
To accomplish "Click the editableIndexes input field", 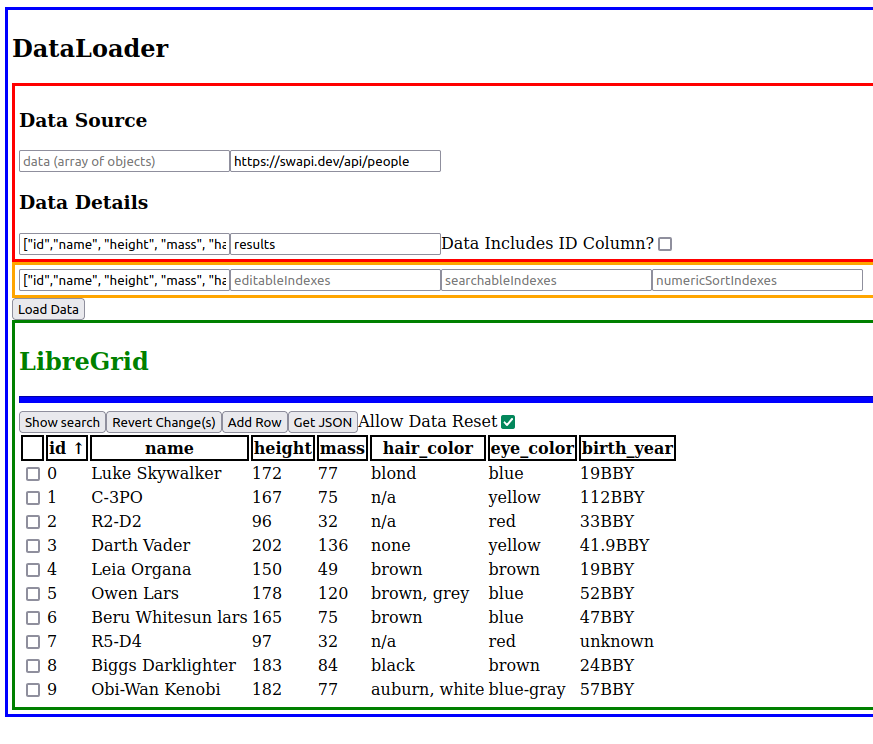I will pos(335,280).
